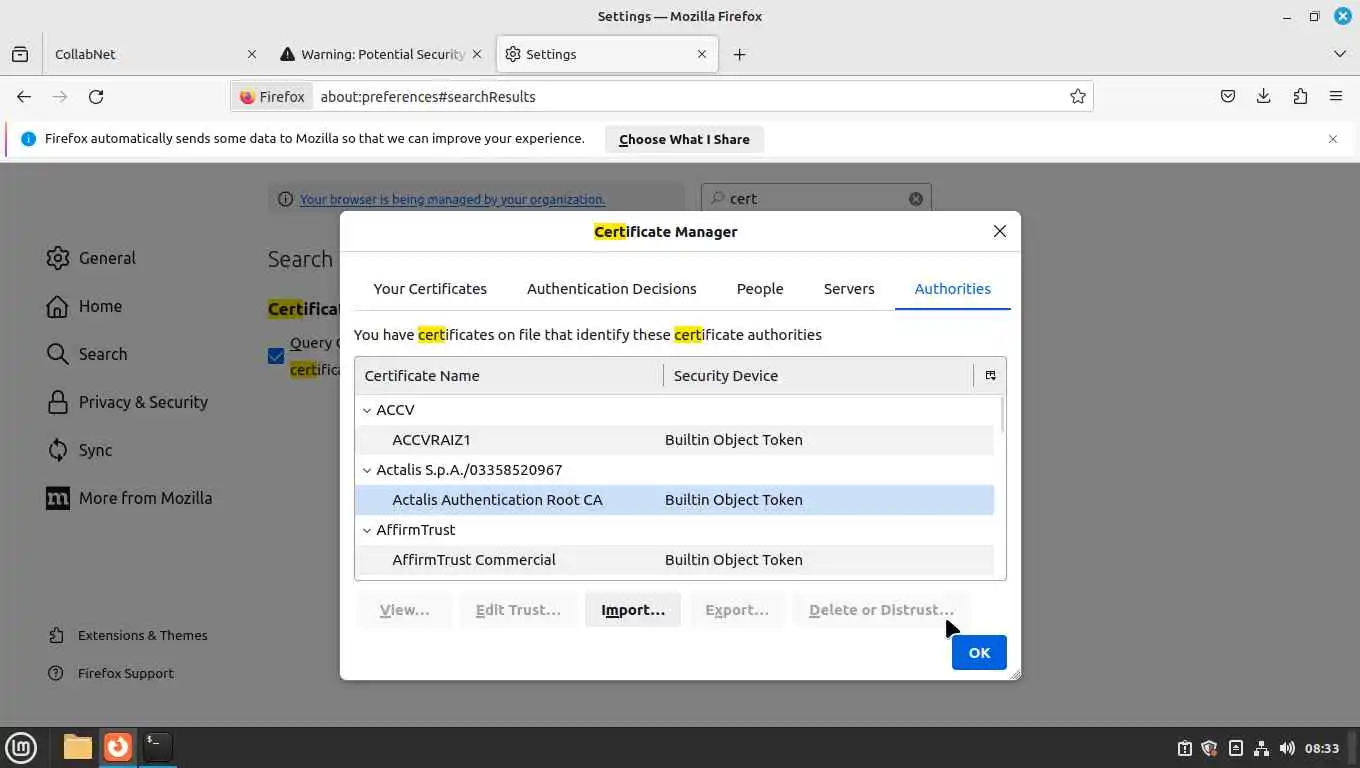
Task: Open 'Your browser is being managed' link
Action: 452,199
